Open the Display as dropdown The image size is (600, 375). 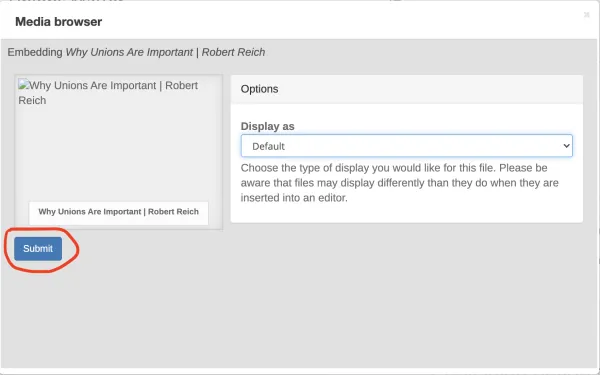(x=406, y=146)
